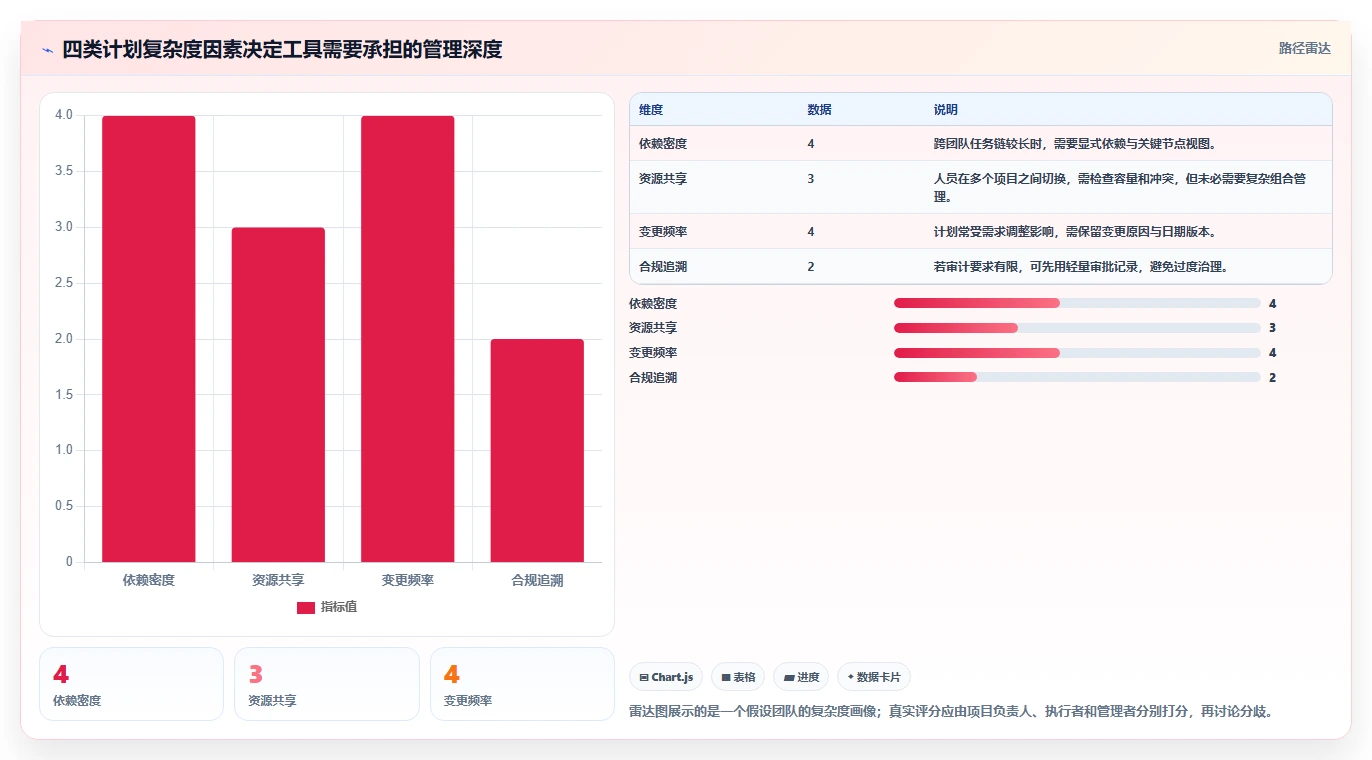Select the 数据 column header
1372x760 pixels.
[x=820, y=110]
